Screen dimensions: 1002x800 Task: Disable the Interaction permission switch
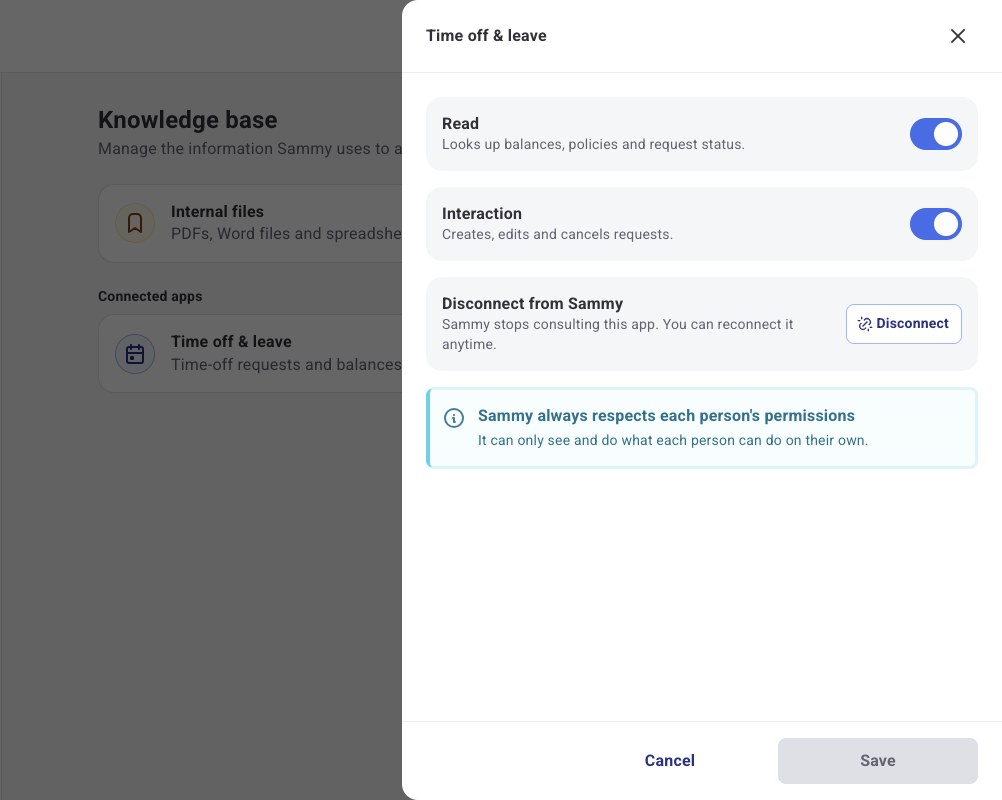coord(936,224)
